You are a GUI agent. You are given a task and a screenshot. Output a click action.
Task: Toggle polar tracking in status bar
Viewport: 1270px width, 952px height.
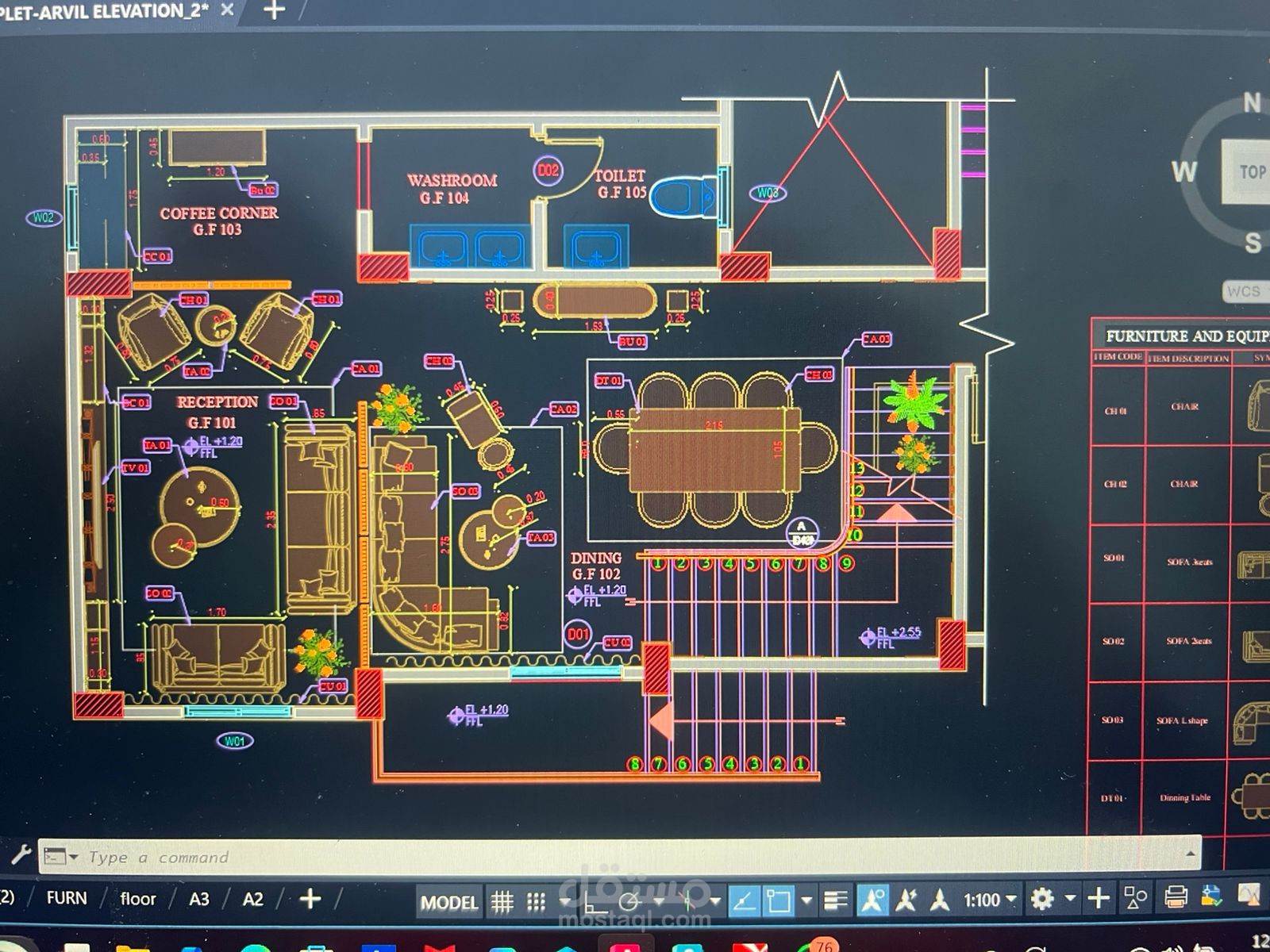(629, 901)
